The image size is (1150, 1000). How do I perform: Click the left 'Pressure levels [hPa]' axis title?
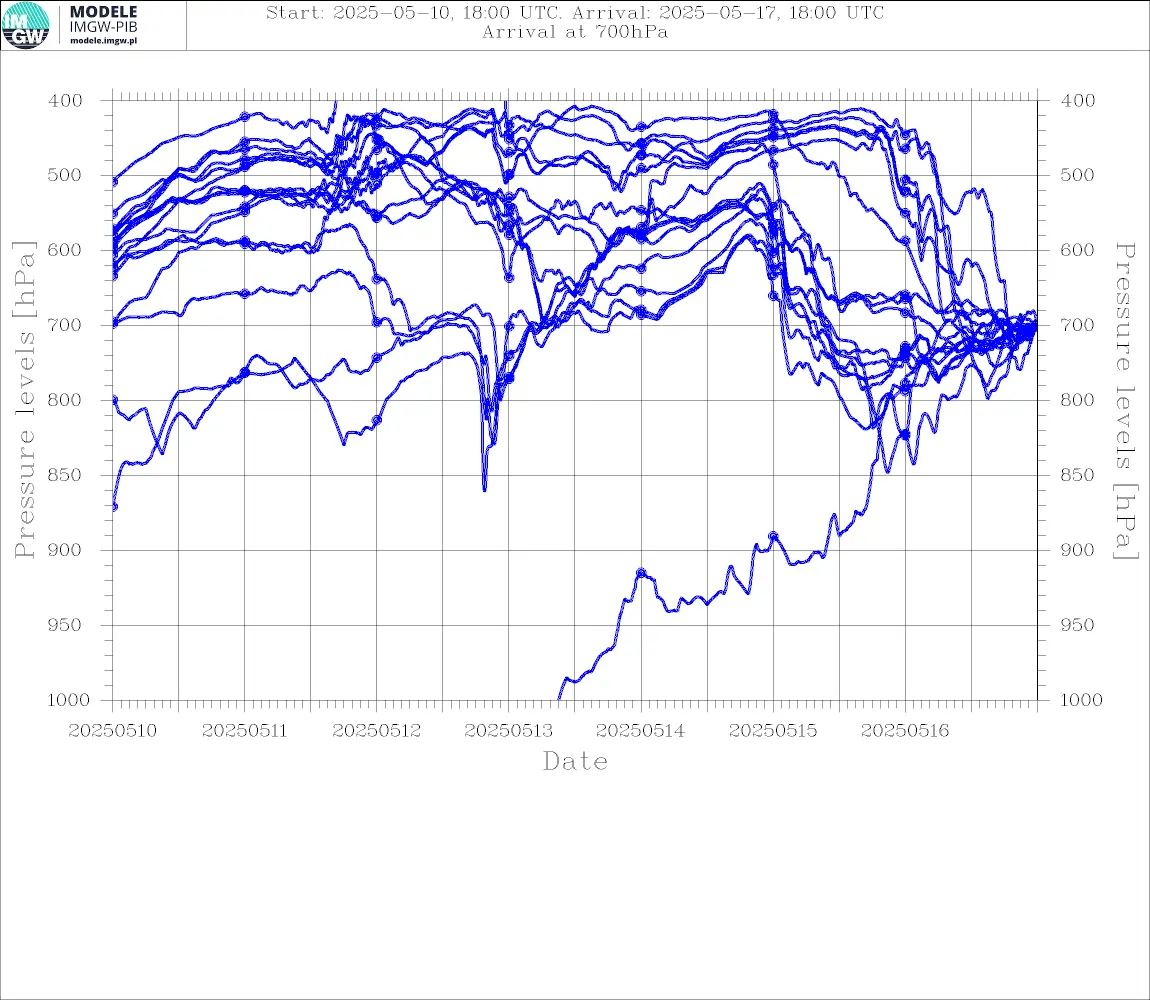(x=24, y=400)
